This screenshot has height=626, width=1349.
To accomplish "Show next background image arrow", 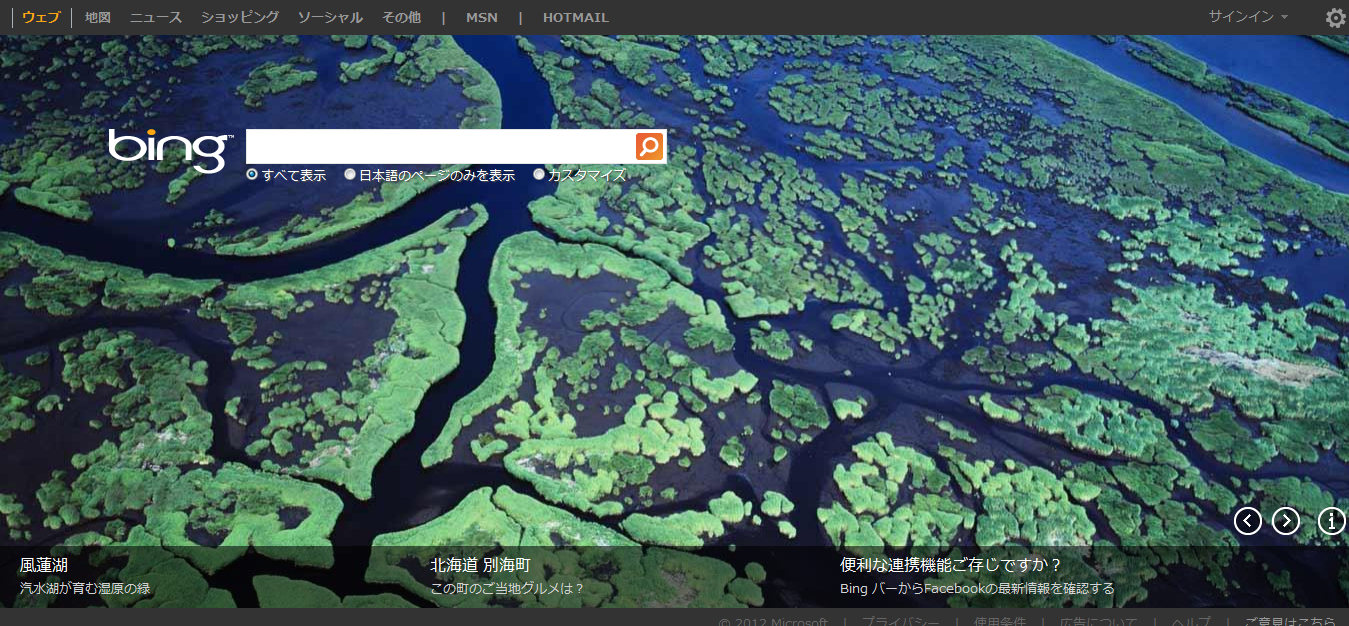I will (1285, 521).
